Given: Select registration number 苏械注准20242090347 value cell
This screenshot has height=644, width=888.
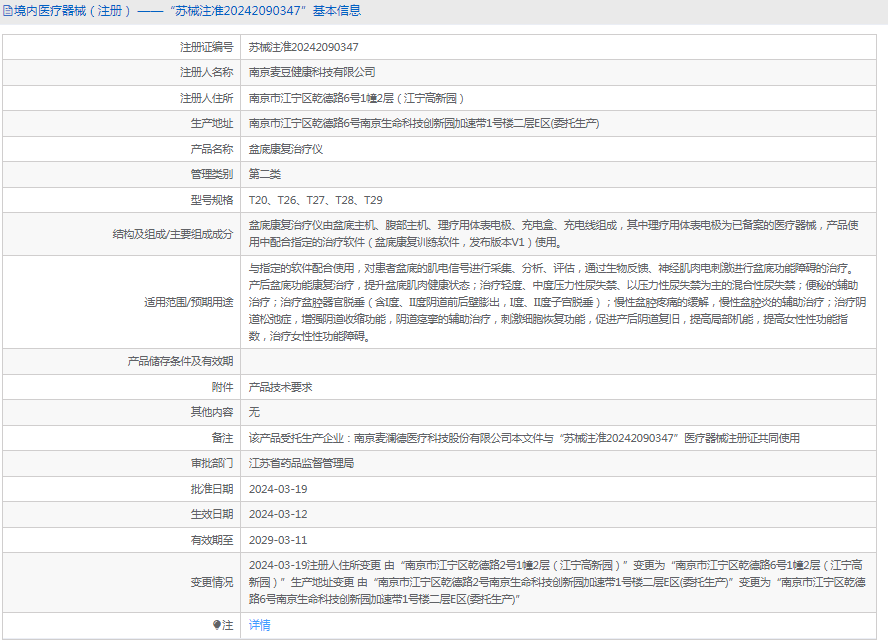Looking at the screenshot, I should tap(304, 47).
